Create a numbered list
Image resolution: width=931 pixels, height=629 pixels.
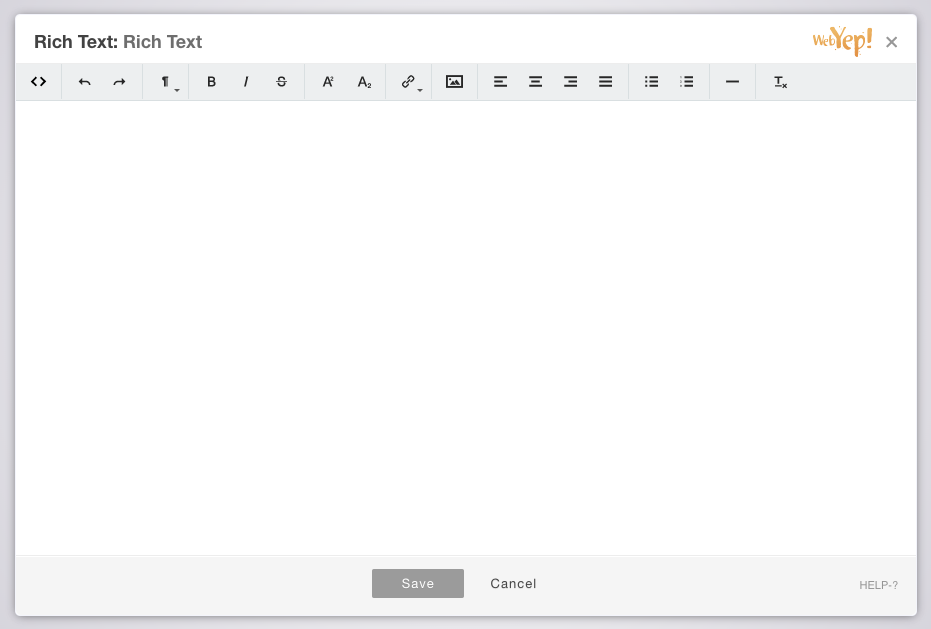[687, 81]
